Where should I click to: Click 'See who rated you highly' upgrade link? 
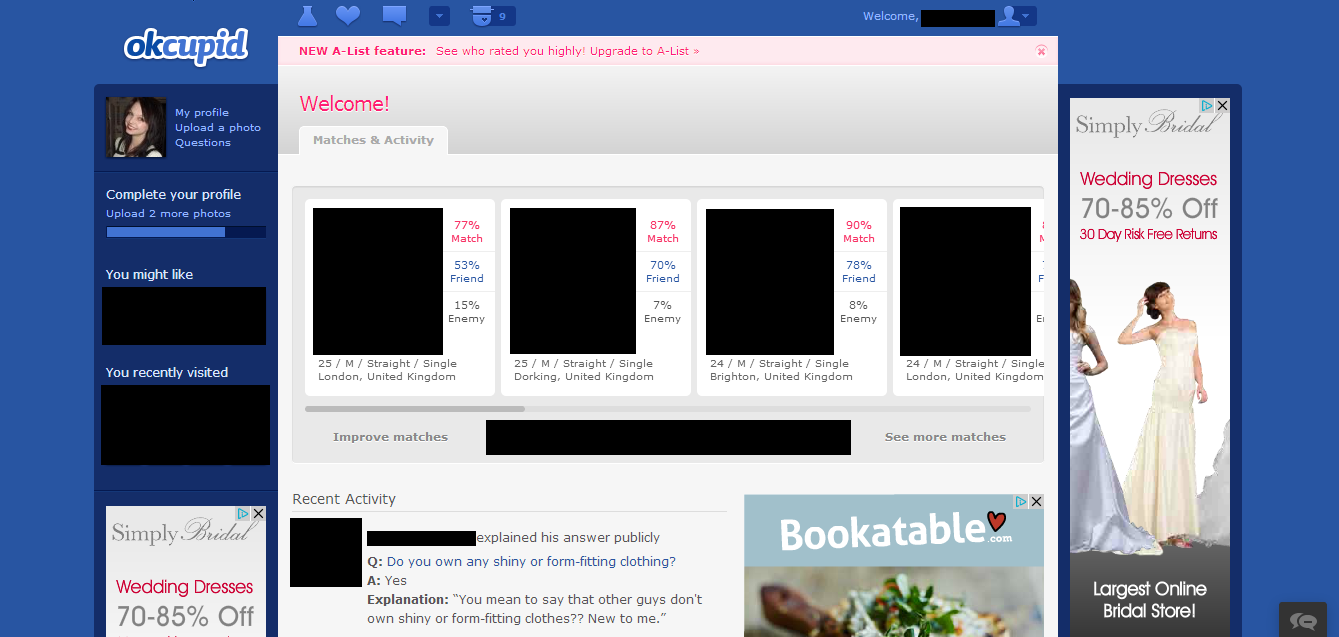pos(567,51)
